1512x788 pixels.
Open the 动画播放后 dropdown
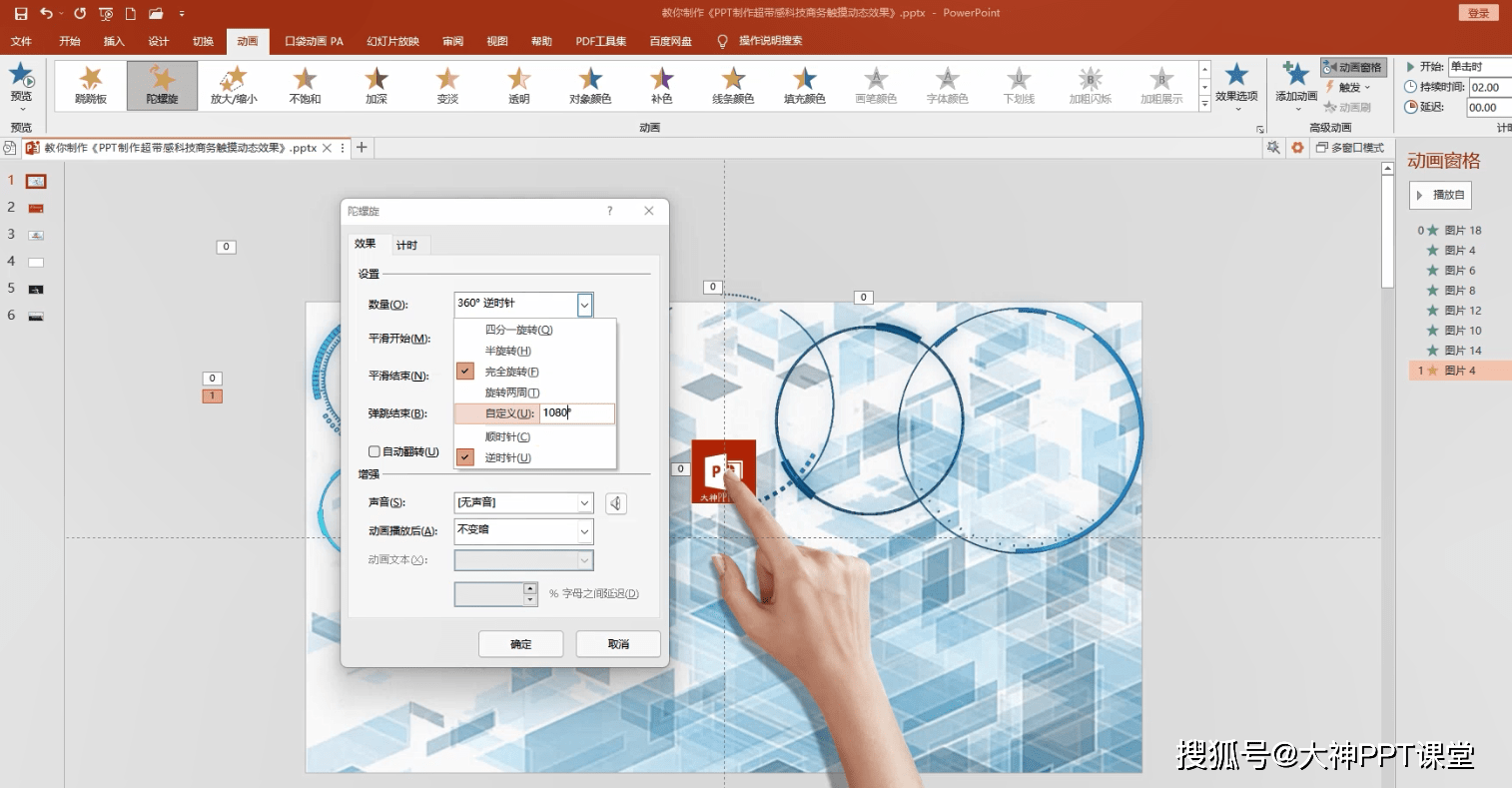(585, 531)
